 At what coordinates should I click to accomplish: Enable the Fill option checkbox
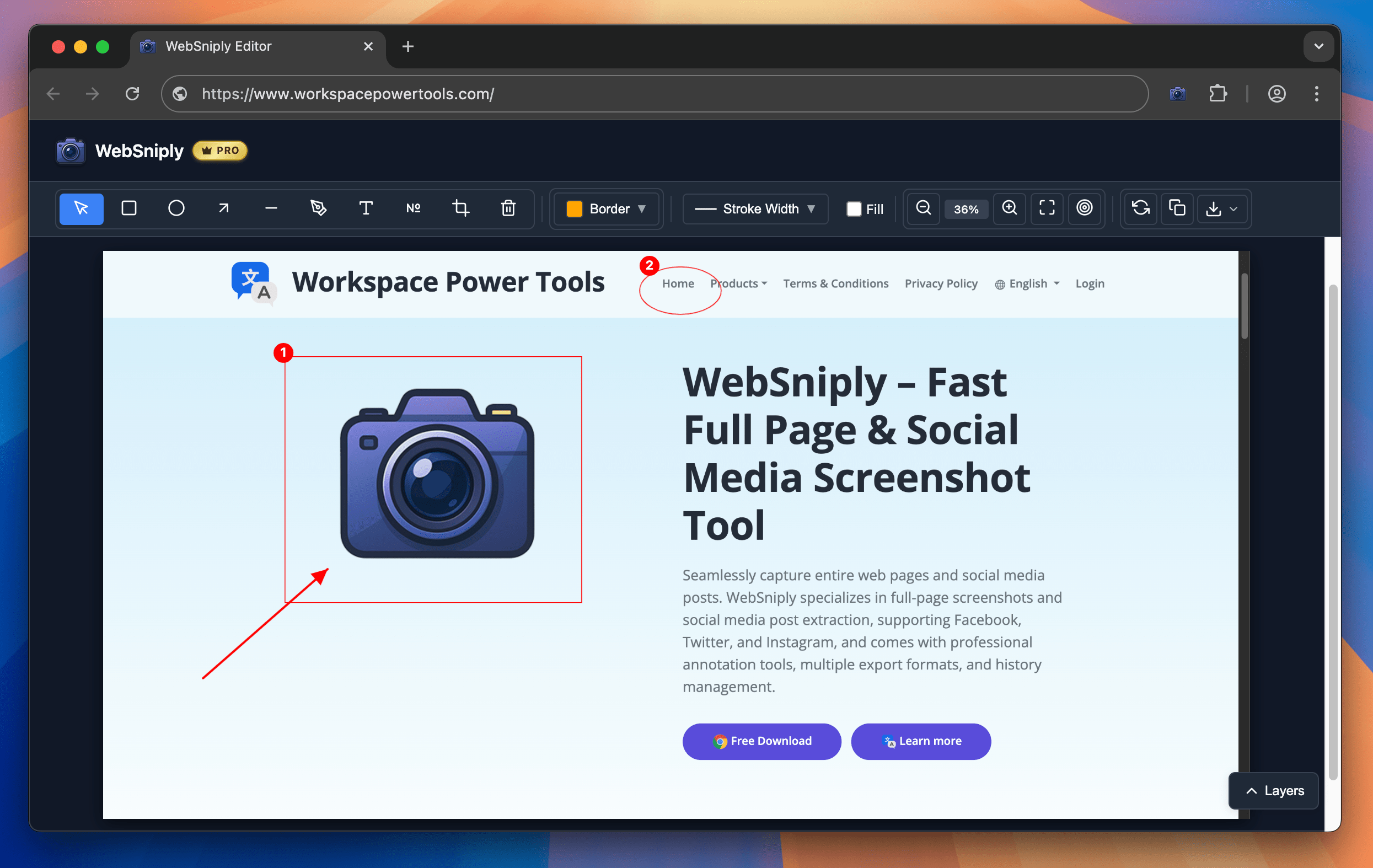click(x=854, y=209)
